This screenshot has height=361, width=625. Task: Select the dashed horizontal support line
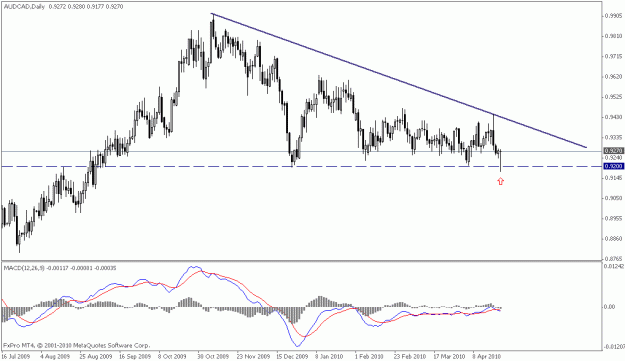(x=301, y=166)
